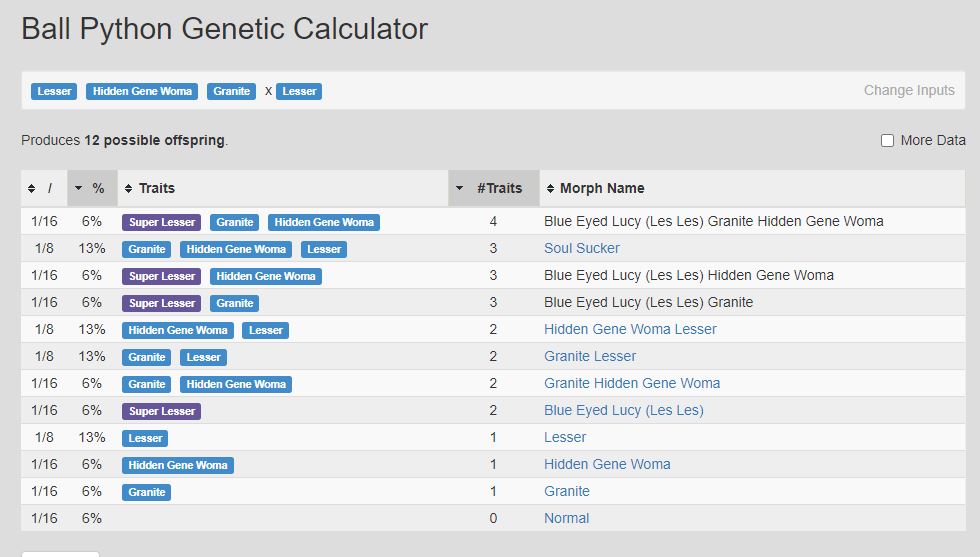Click the second parent Lesser input tag

299,91
